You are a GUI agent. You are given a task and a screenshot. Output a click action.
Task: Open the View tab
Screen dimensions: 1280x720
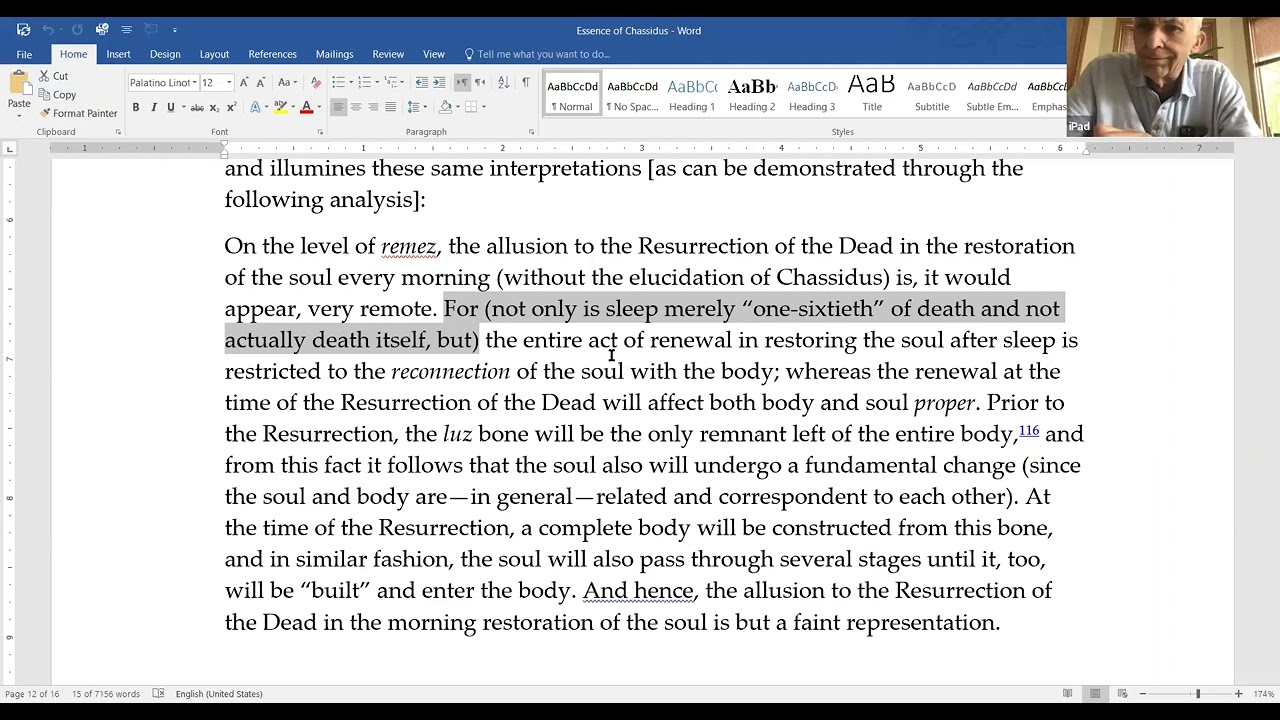[x=433, y=54]
